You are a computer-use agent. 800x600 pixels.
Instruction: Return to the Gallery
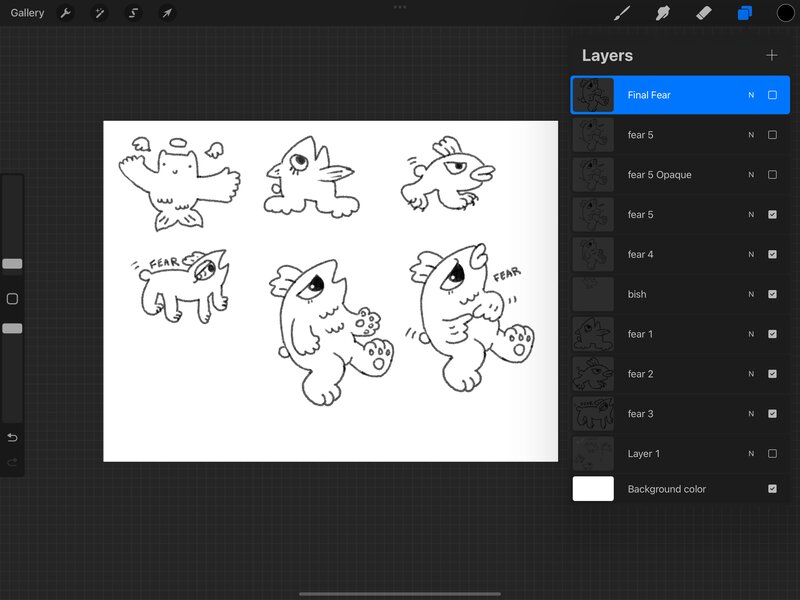(27, 13)
